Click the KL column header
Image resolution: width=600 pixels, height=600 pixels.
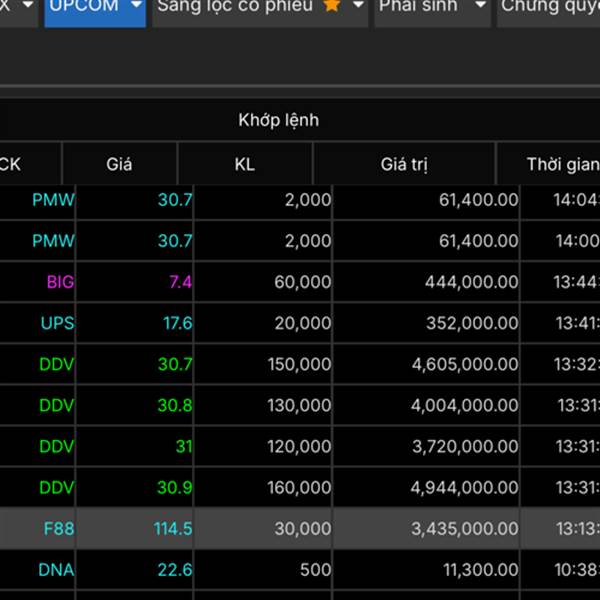(x=244, y=164)
